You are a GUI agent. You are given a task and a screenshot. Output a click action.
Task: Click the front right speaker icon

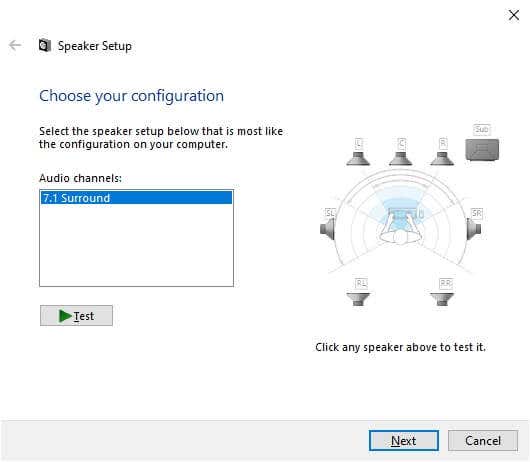point(442,159)
